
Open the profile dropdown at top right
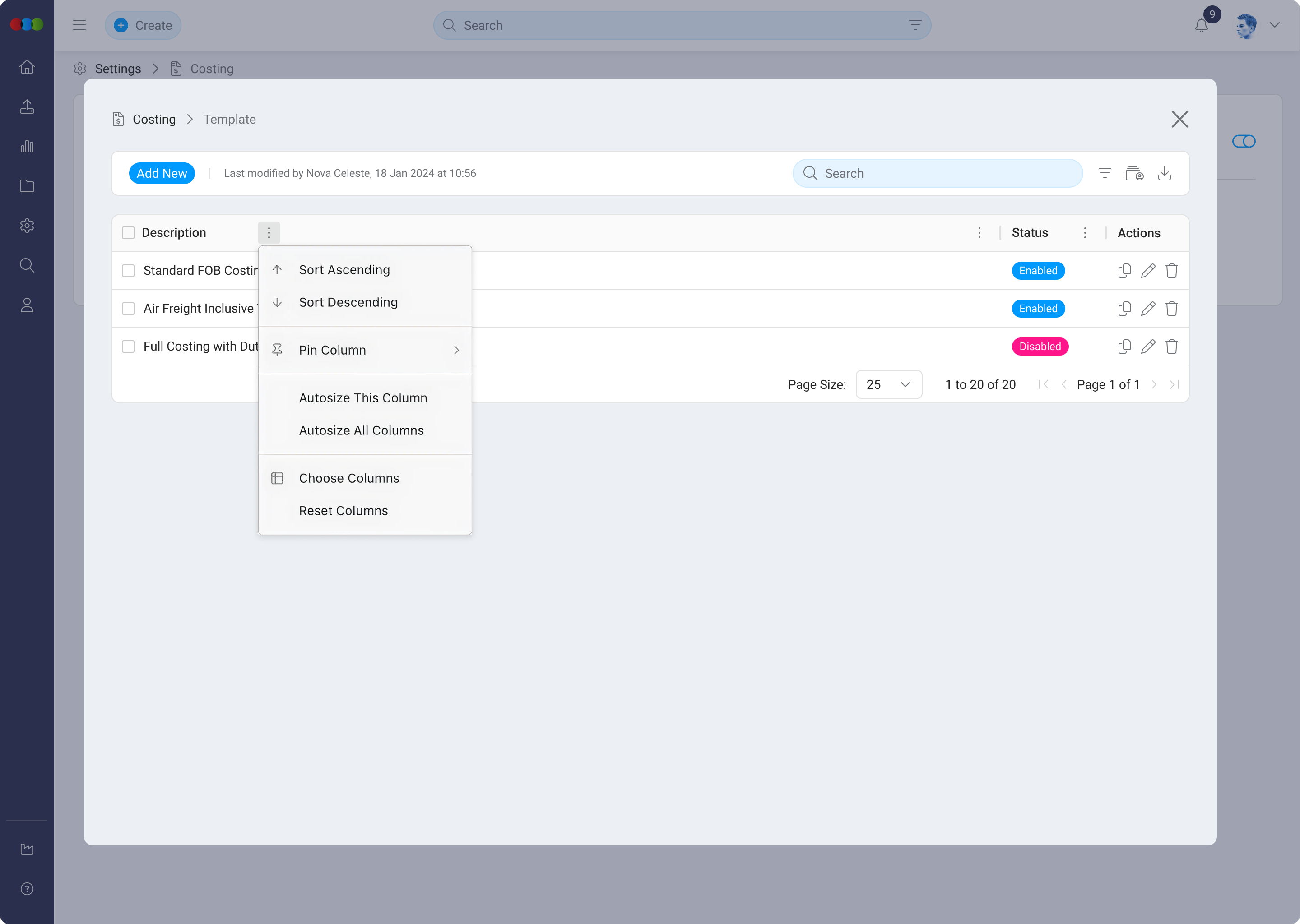pyautogui.click(x=1275, y=25)
